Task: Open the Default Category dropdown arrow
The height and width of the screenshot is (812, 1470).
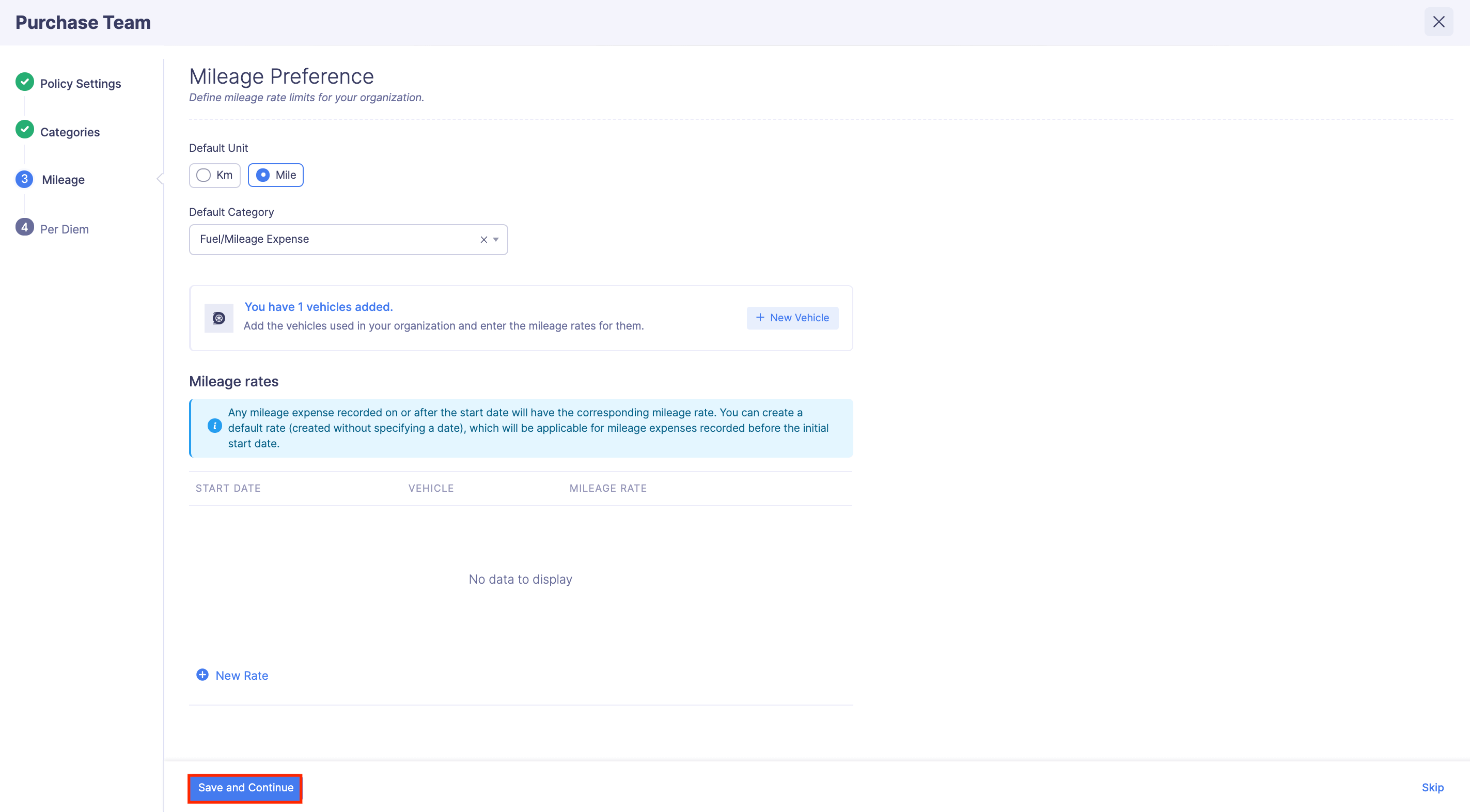Action: point(496,240)
